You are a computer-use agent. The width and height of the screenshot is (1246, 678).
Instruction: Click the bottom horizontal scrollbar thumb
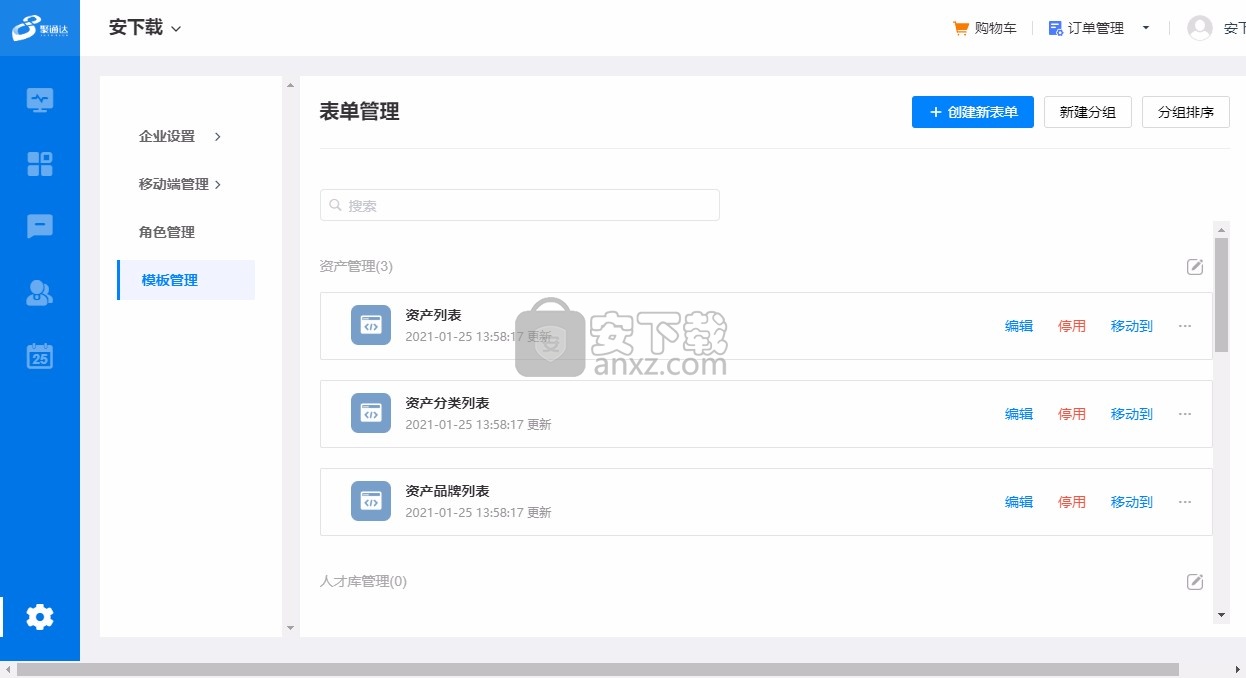coord(598,669)
